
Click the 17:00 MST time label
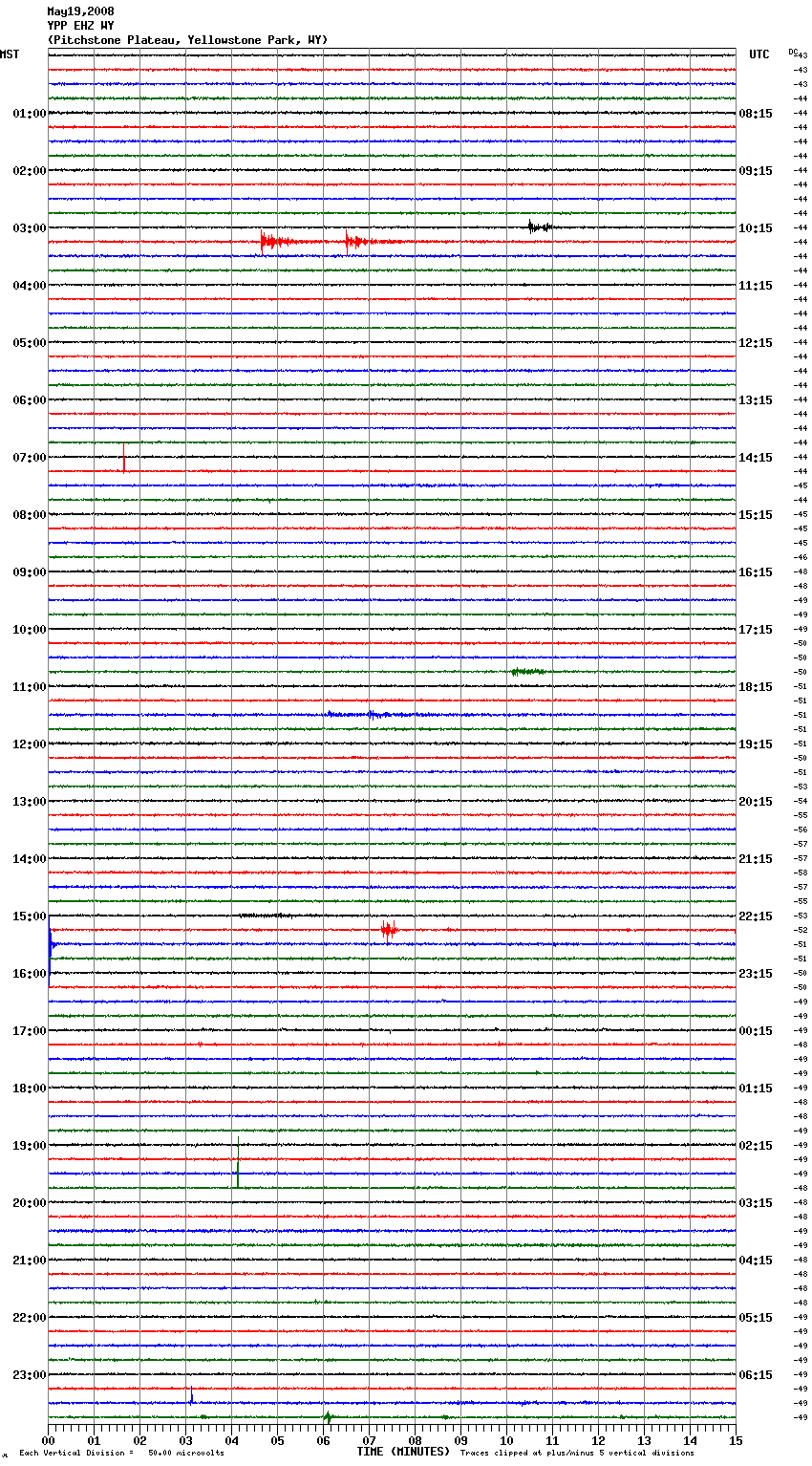30,1031
